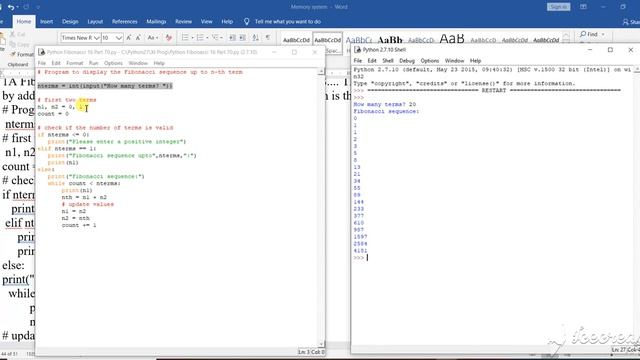Click the Increase Indent icon
This screenshot has height=360, width=640.
(x=242, y=38)
